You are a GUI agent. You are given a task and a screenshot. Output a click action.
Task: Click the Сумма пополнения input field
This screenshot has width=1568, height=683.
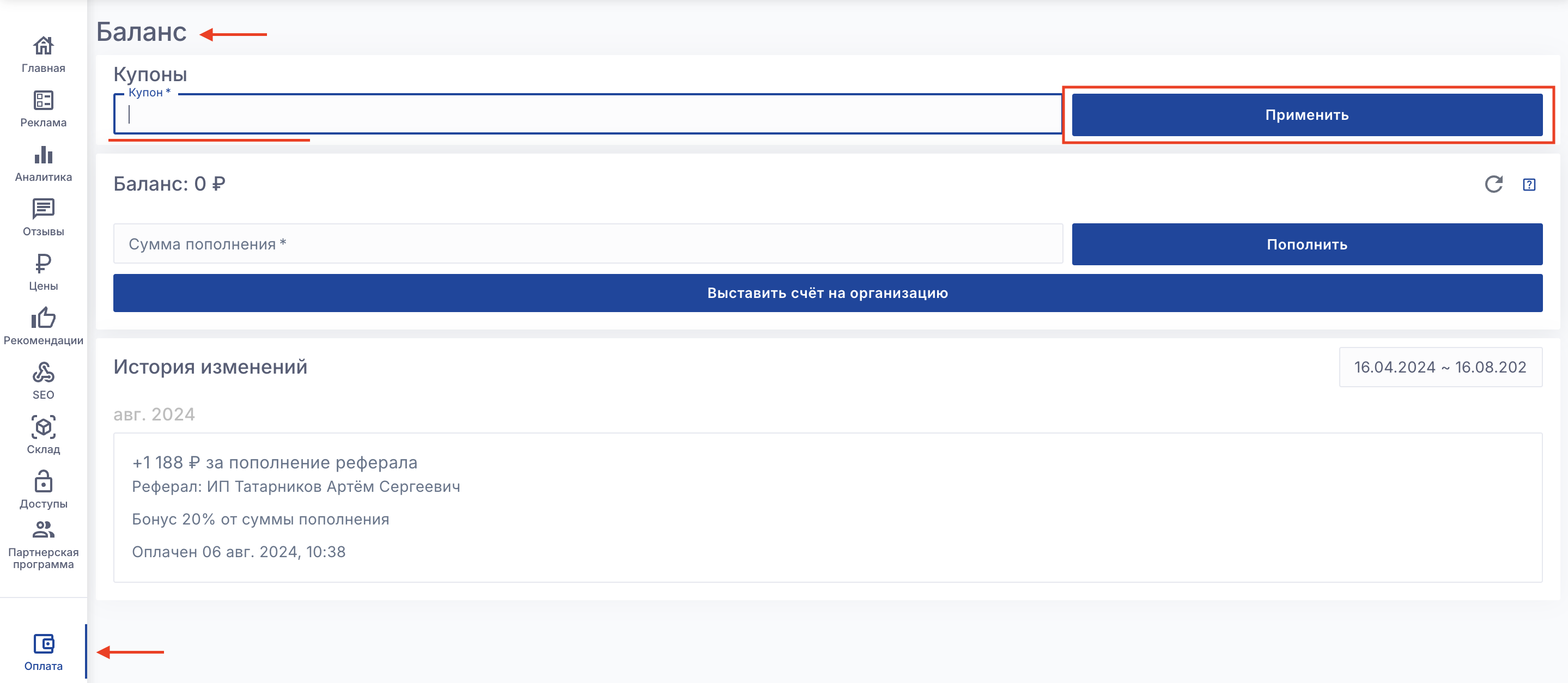click(587, 244)
